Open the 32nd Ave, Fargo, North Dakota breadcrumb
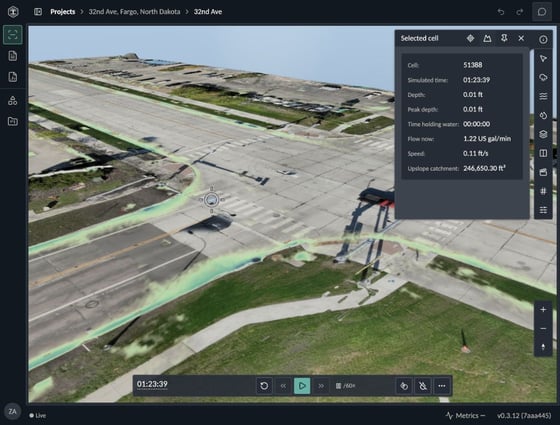 point(134,12)
